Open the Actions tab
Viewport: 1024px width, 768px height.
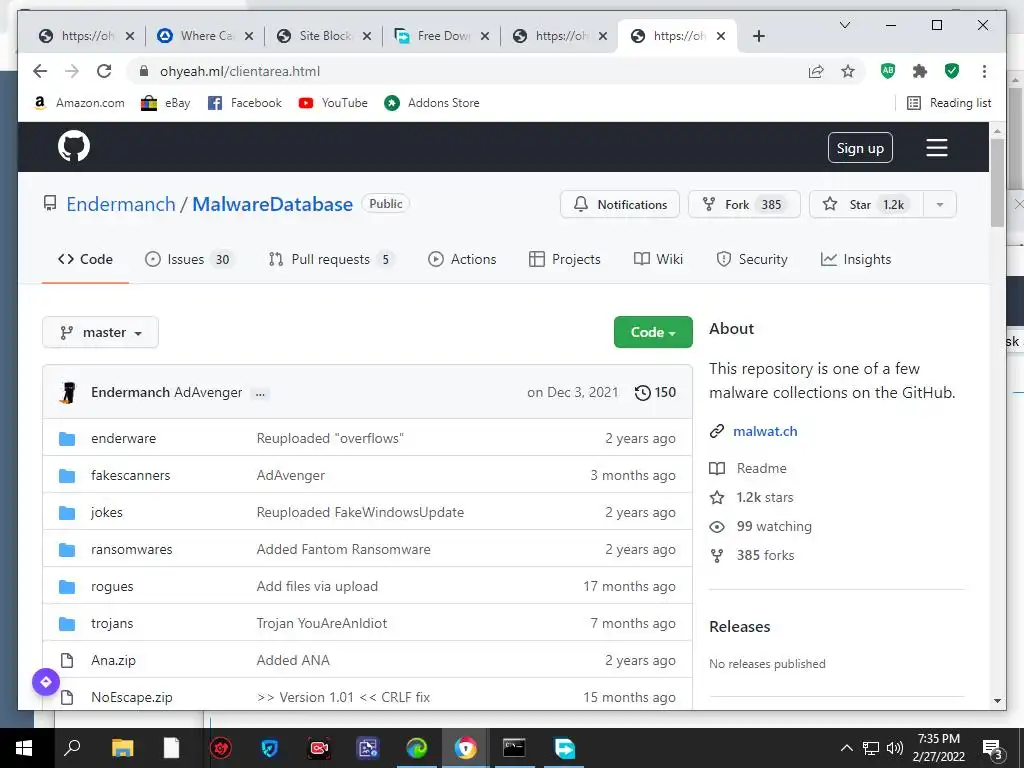tap(462, 259)
